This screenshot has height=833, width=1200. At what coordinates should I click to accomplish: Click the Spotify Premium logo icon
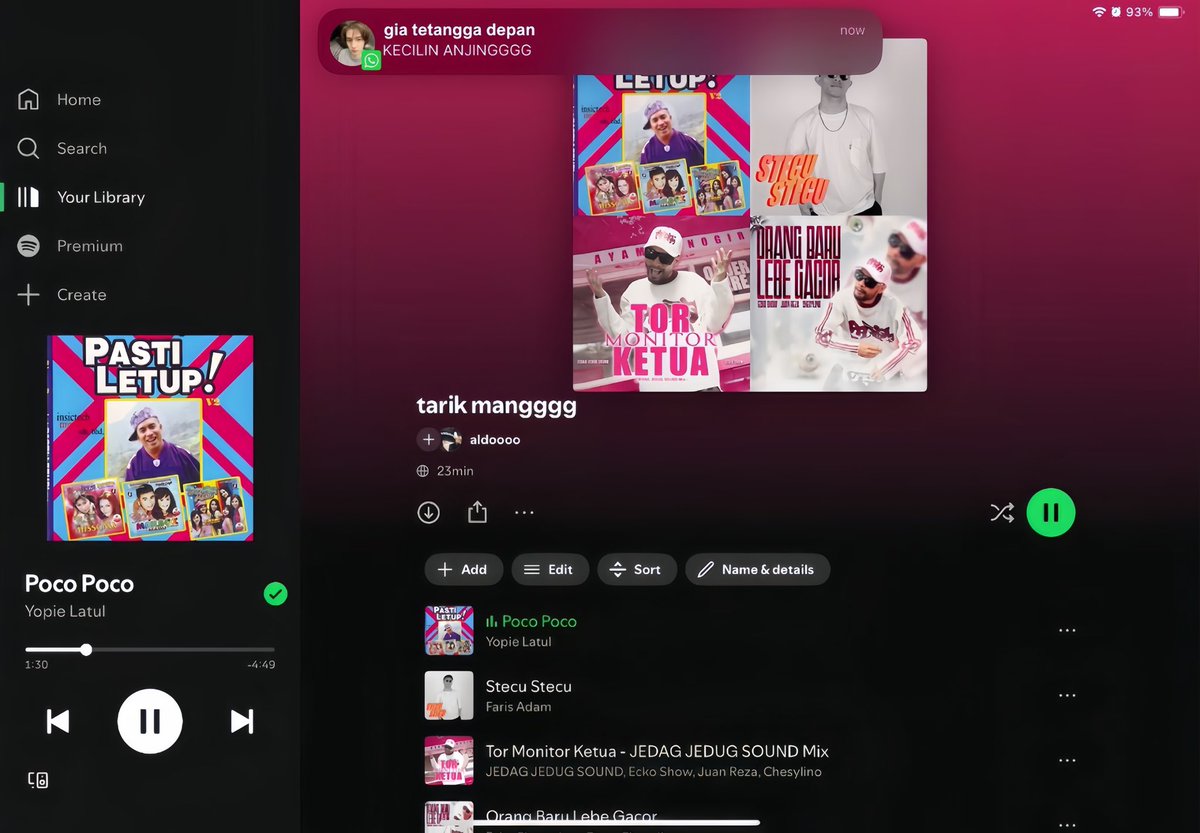click(29, 246)
